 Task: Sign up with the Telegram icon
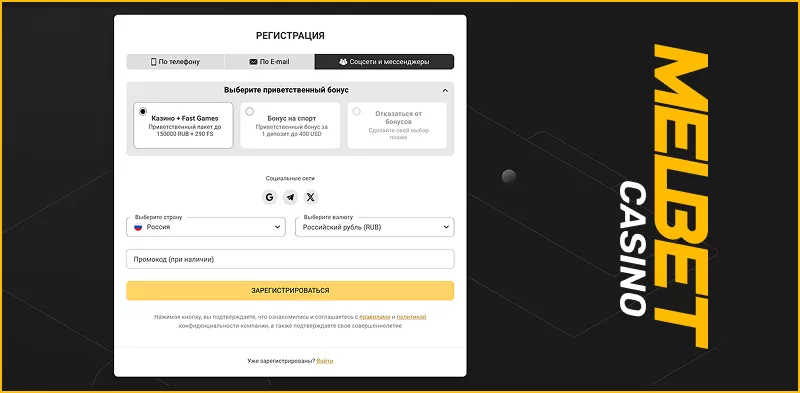(290, 198)
